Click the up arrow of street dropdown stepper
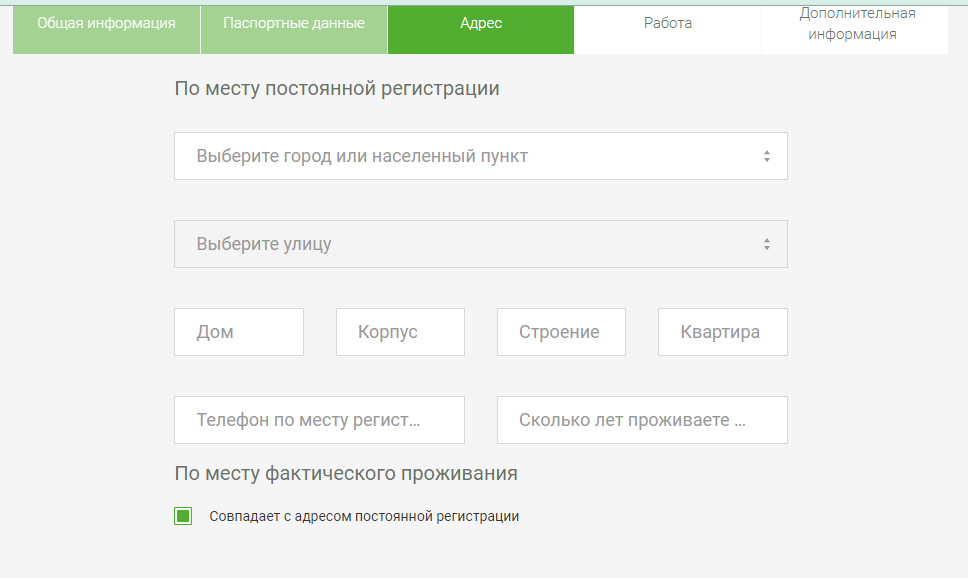 (x=766, y=239)
